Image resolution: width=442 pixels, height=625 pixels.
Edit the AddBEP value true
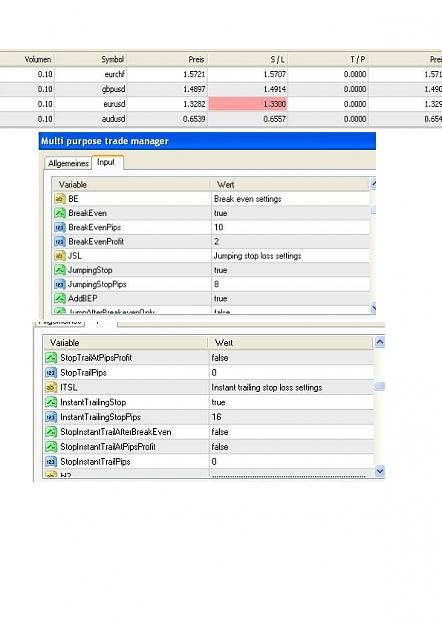[290, 299]
